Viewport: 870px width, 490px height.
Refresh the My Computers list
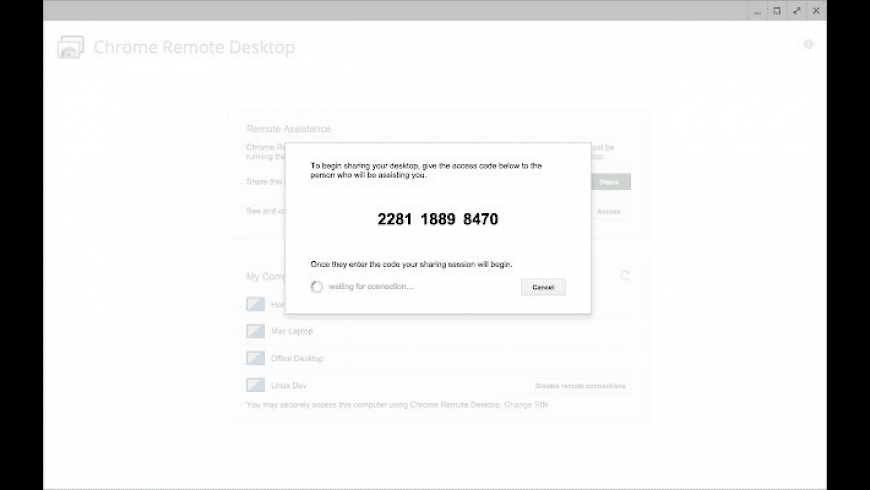625,275
